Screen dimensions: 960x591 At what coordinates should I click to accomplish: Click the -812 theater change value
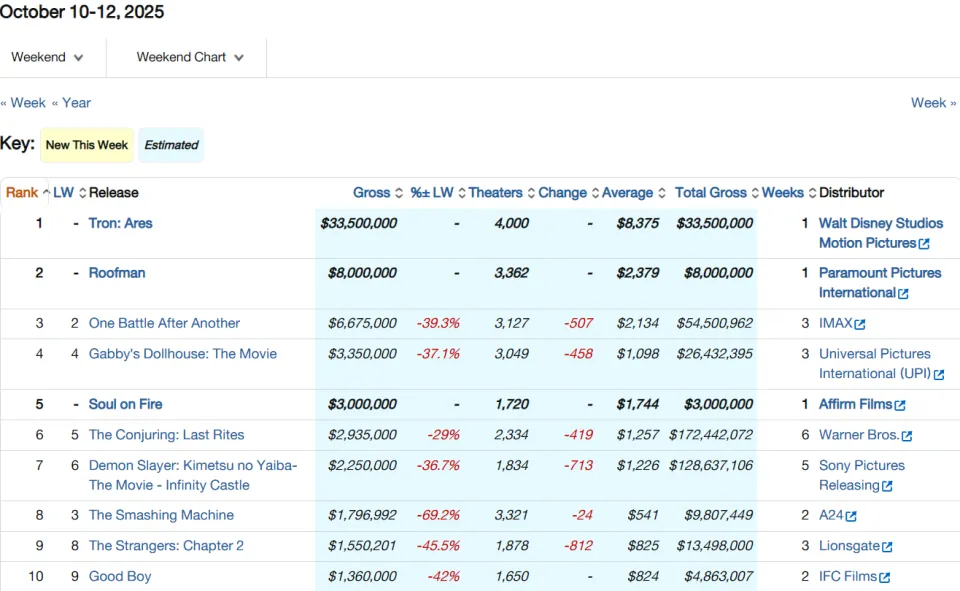tap(578, 546)
